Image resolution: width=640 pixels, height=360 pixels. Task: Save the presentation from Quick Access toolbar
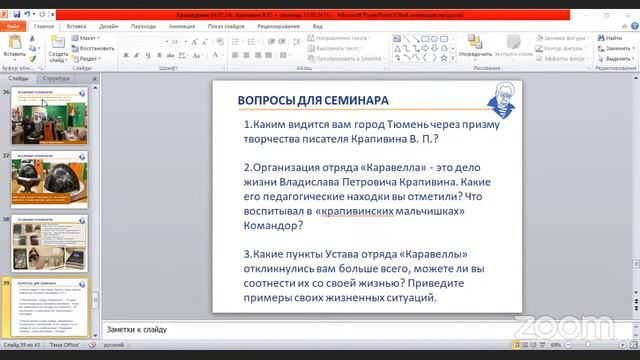coord(16,14)
